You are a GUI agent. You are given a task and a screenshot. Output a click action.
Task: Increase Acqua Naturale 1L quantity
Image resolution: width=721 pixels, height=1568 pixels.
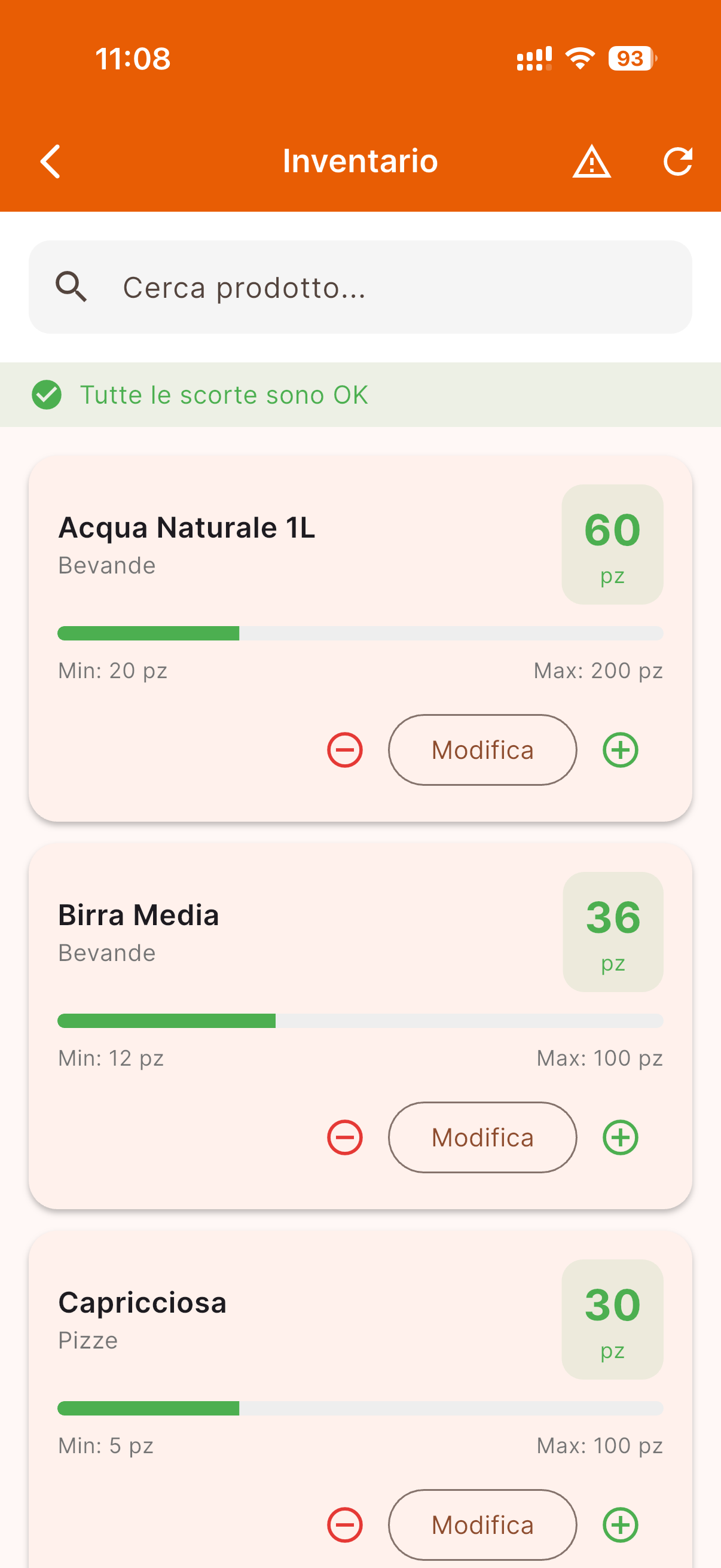[620, 750]
